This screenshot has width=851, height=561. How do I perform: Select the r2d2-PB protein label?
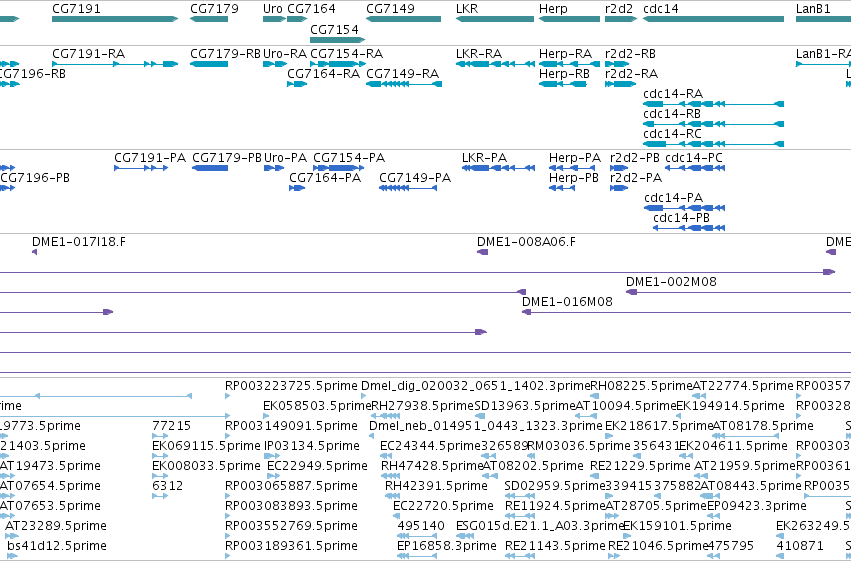tap(635, 158)
